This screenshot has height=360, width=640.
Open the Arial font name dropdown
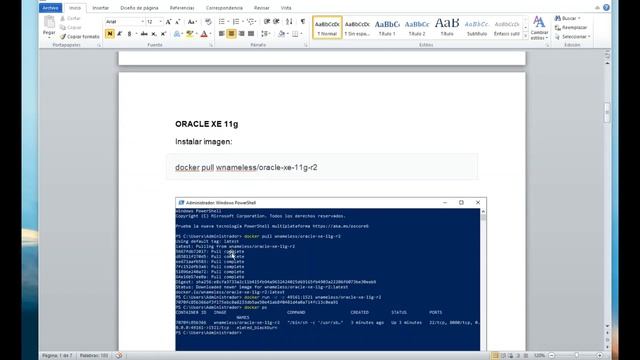pos(143,22)
